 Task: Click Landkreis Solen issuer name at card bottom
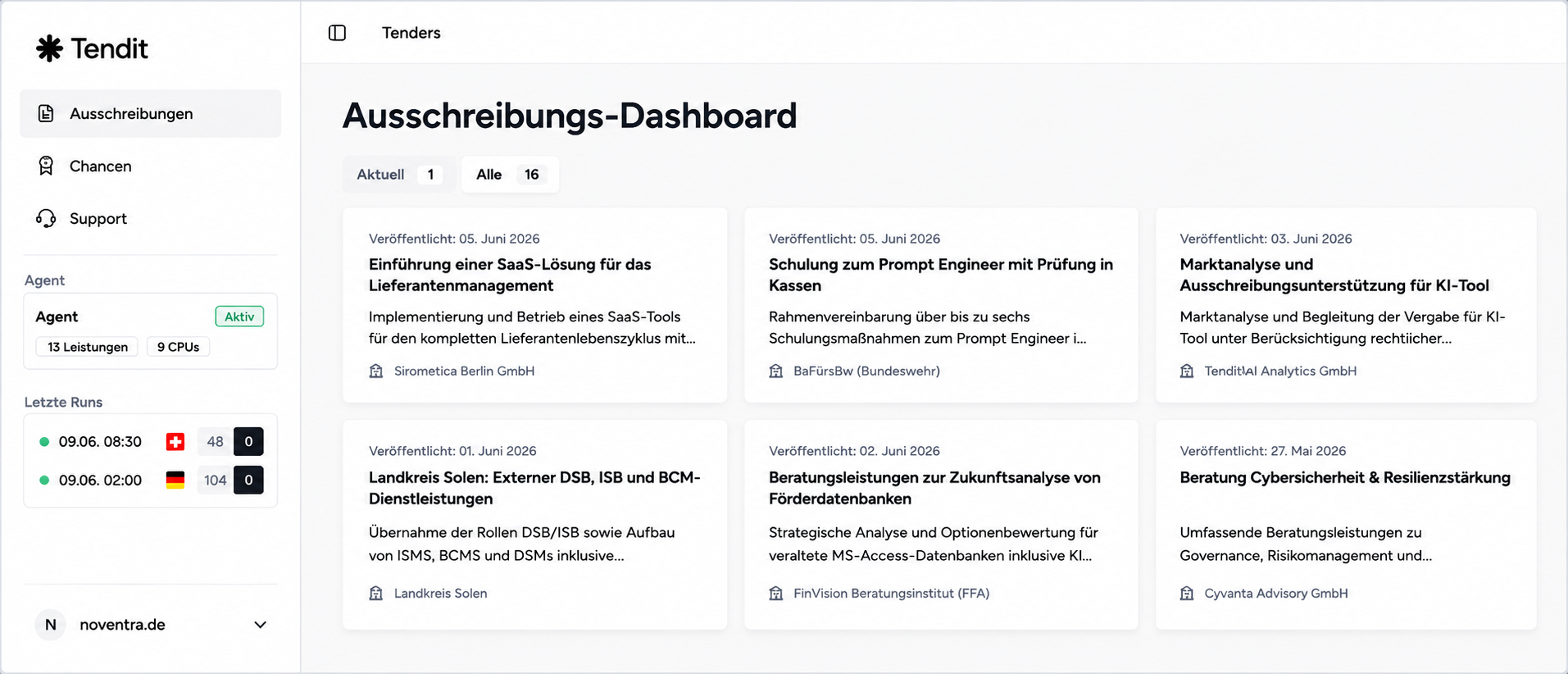click(440, 593)
